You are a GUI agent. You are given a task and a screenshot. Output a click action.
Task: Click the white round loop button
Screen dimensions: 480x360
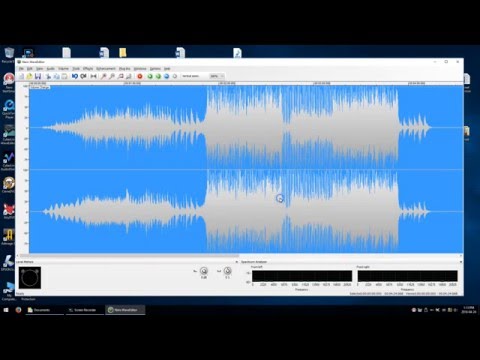coord(175,76)
